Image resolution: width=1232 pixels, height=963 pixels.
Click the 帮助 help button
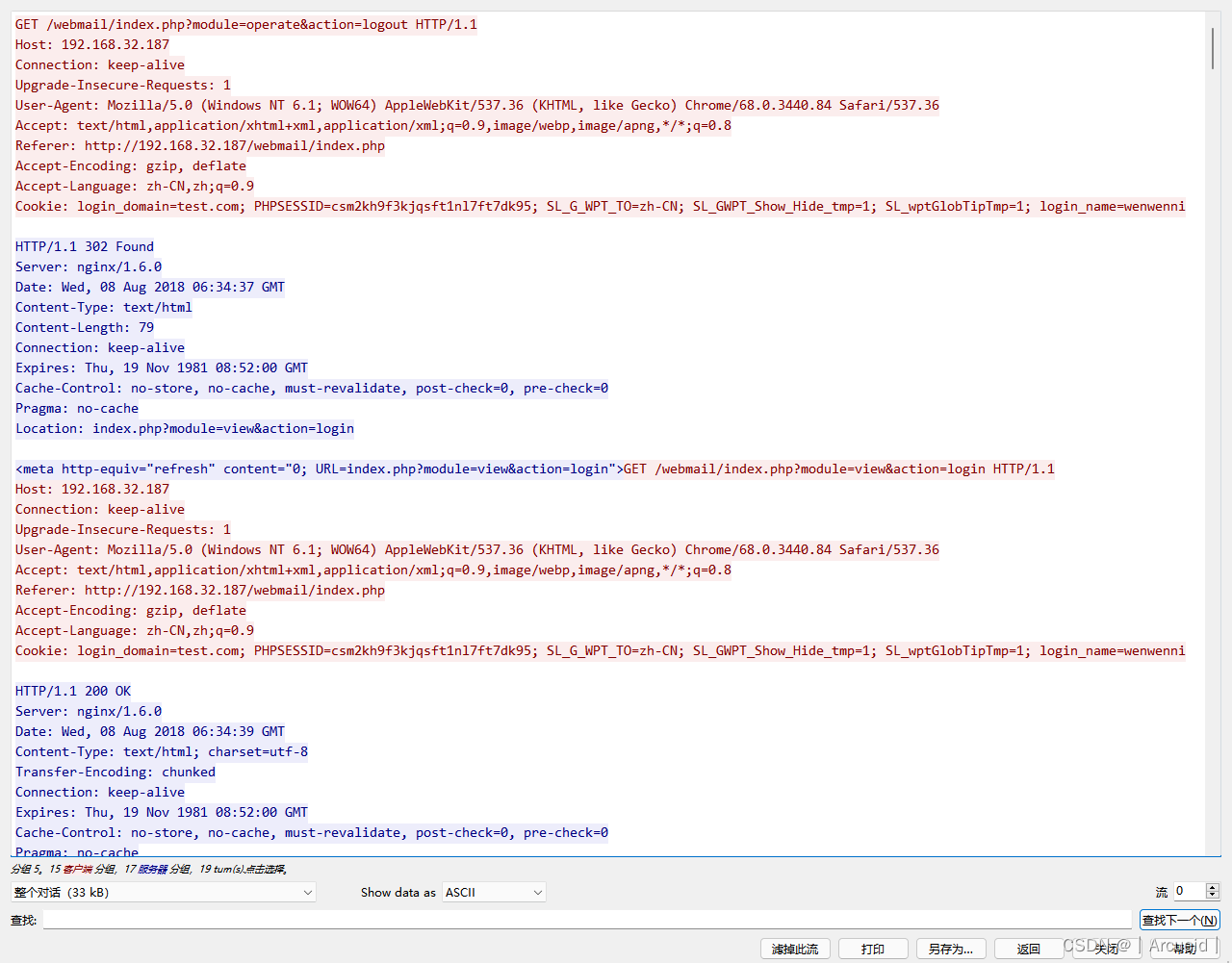point(1185,949)
